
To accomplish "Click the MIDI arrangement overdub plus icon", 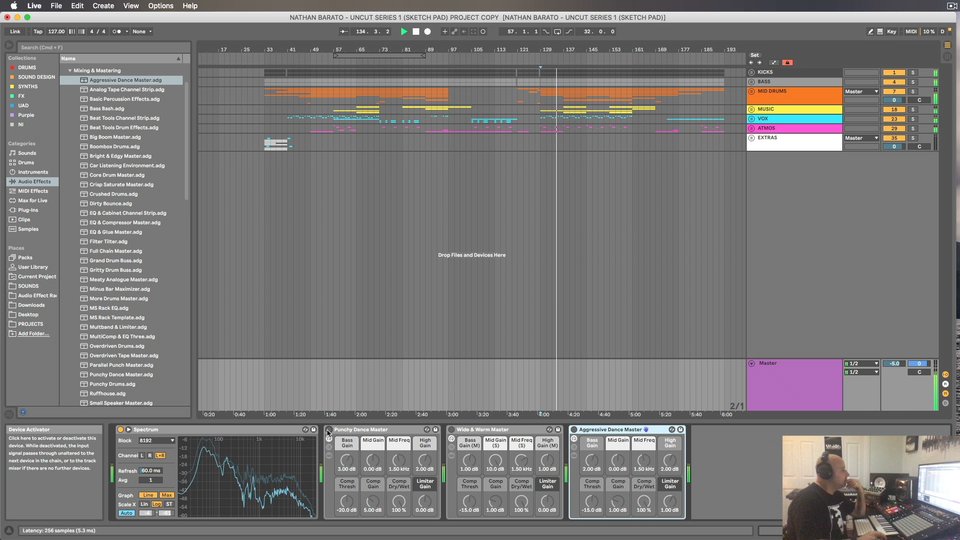I will tap(445, 31).
